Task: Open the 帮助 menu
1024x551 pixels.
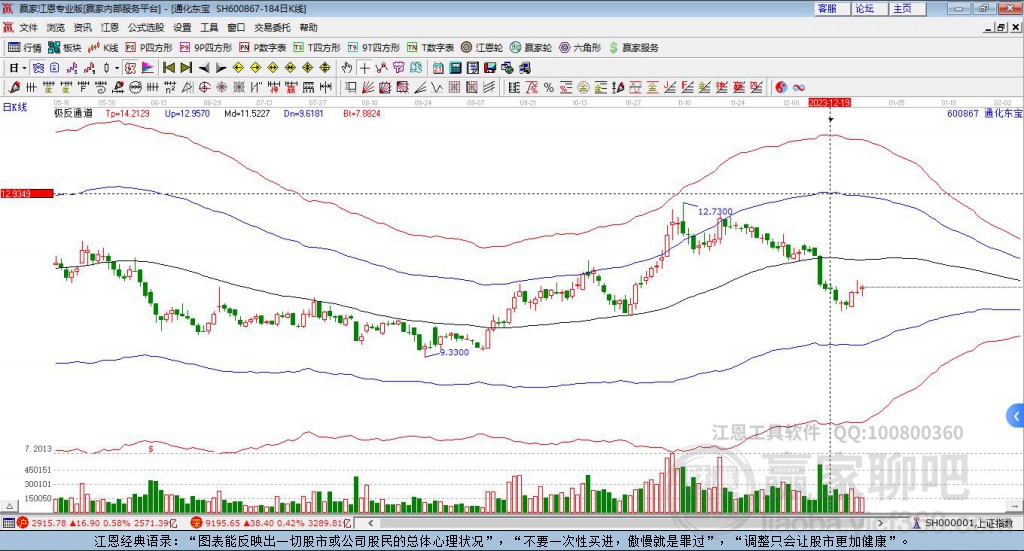Action: coord(308,27)
